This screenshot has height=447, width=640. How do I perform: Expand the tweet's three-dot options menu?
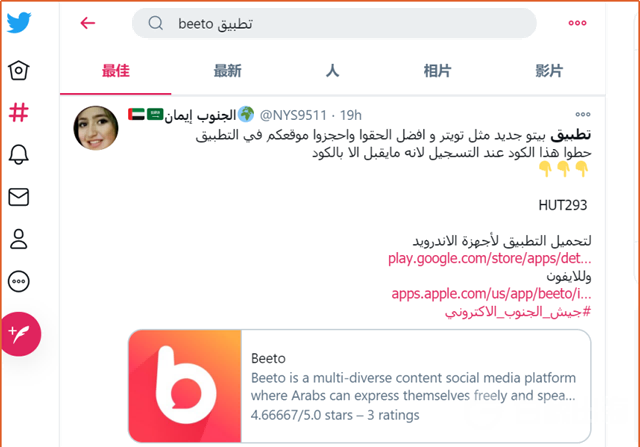point(582,114)
